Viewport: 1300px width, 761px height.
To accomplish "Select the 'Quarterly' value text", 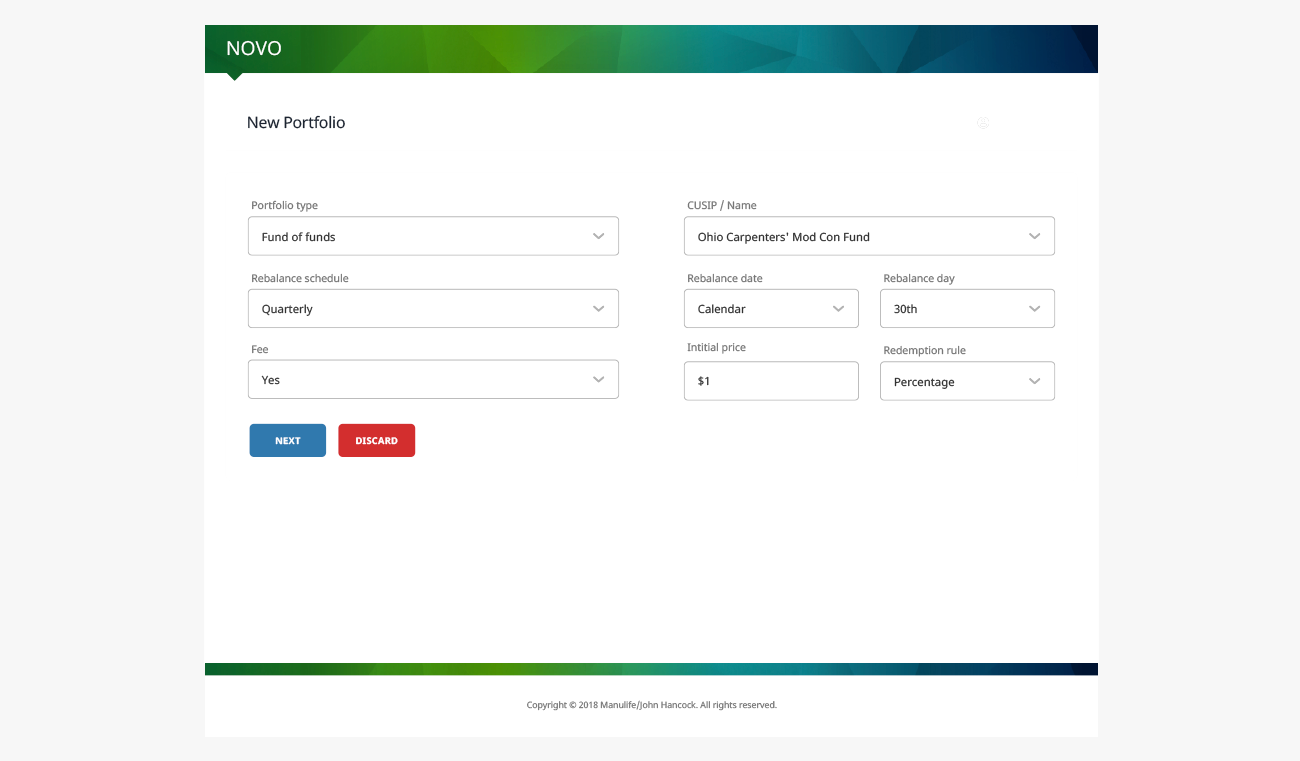I will pyautogui.click(x=287, y=309).
